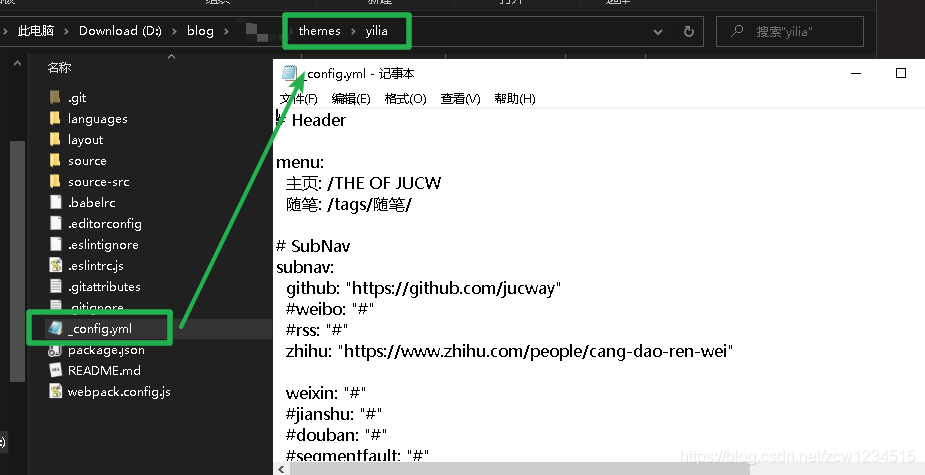
Task: Select the layout folder name
Action: [x=85, y=140]
